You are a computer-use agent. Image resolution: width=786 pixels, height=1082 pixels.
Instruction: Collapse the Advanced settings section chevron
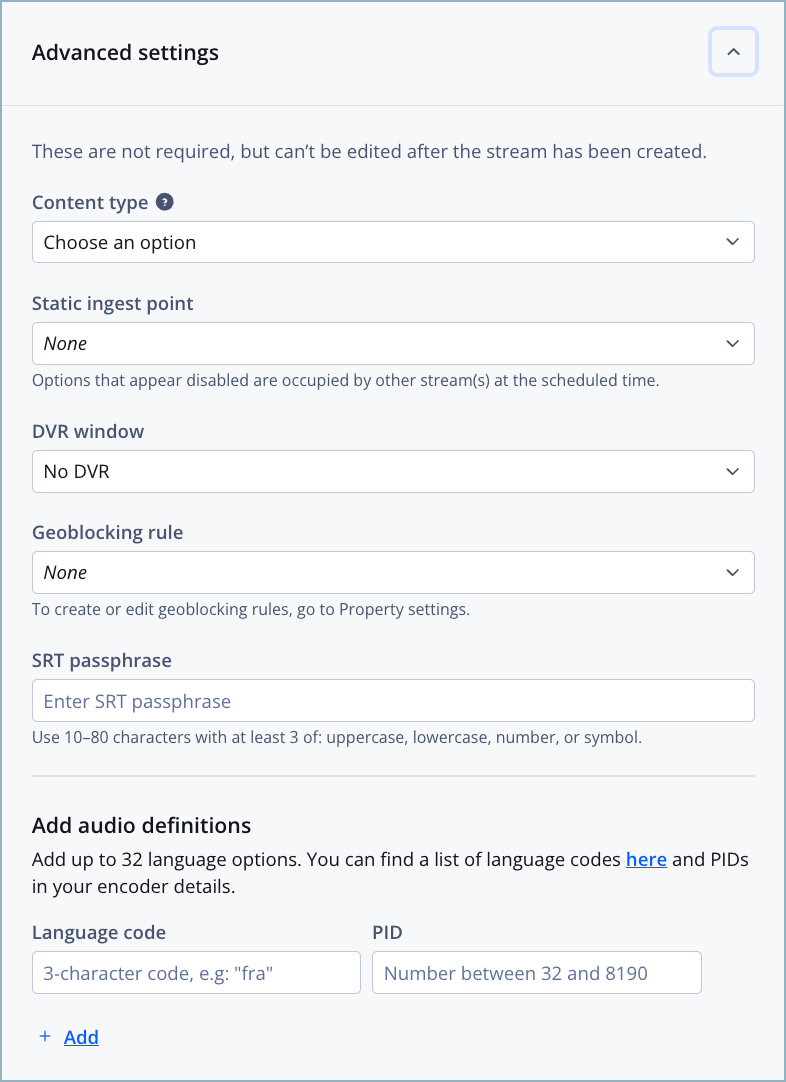[733, 52]
